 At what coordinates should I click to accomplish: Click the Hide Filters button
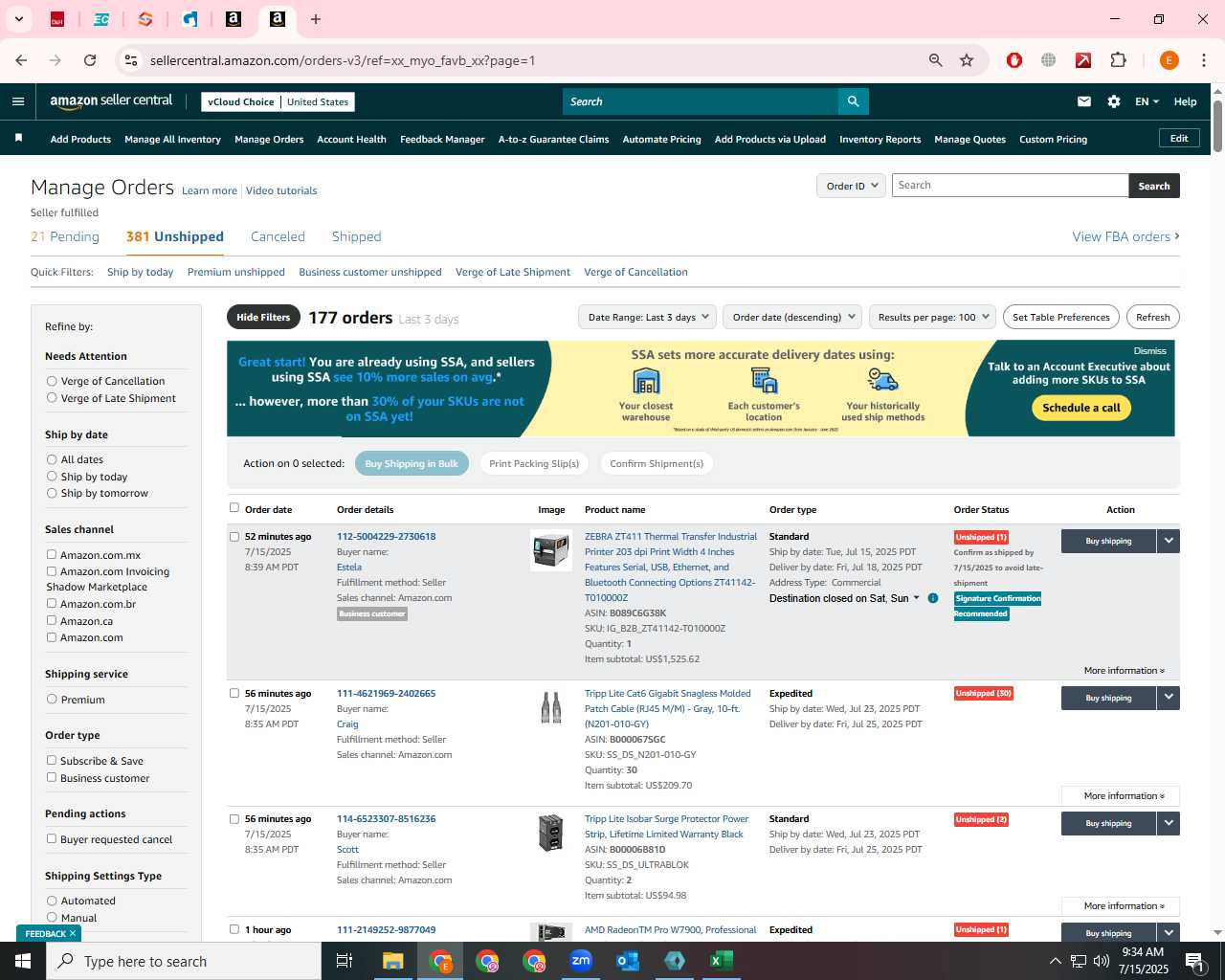click(263, 317)
